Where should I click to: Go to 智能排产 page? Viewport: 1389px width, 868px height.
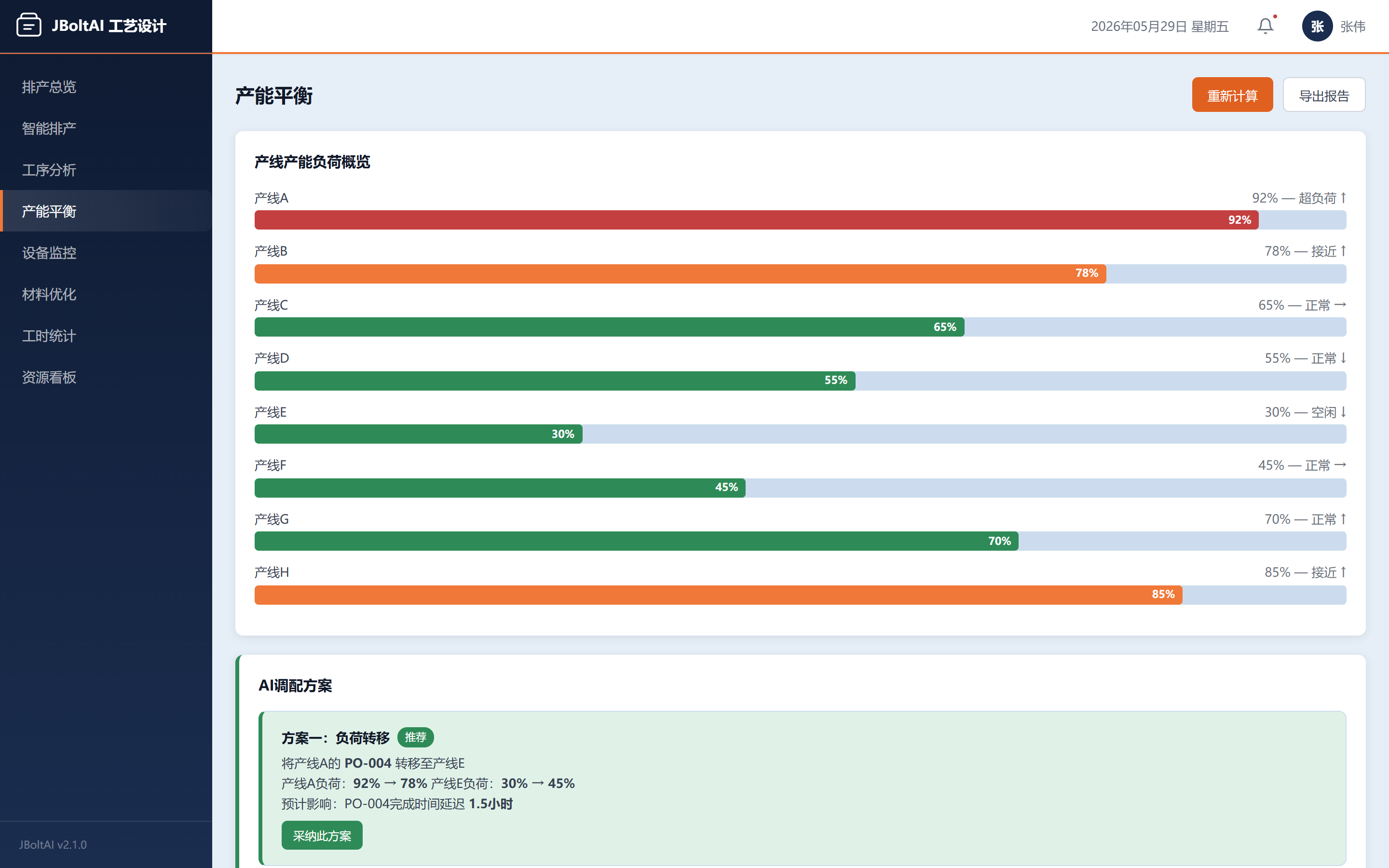point(106,128)
